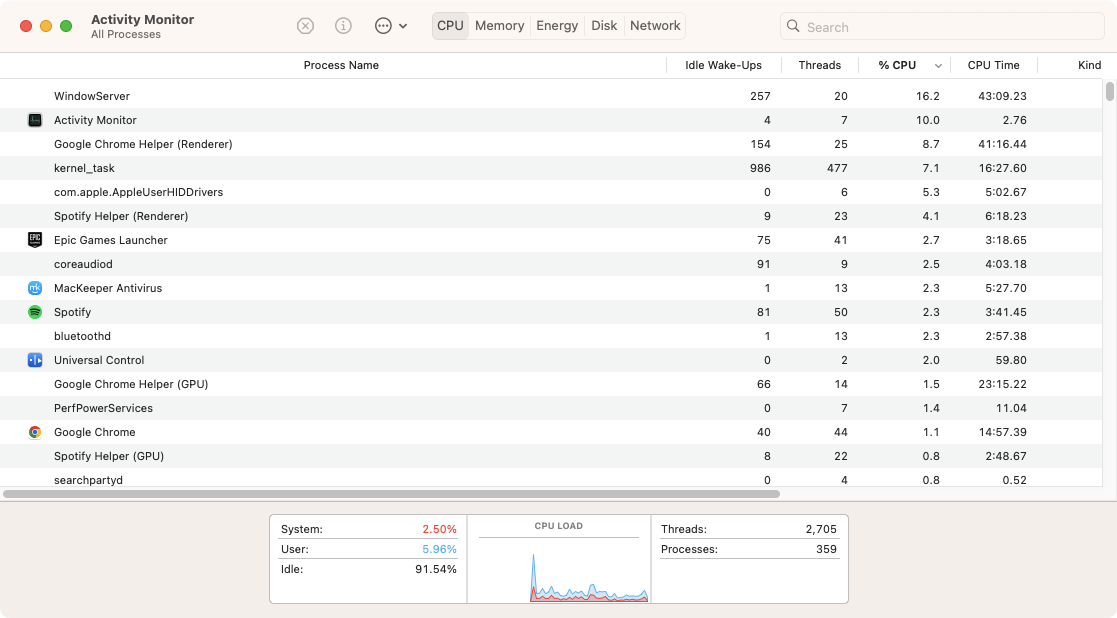This screenshot has height=618, width=1117.
Task: Select the coreaudiod process
Action: click(83, 264)
